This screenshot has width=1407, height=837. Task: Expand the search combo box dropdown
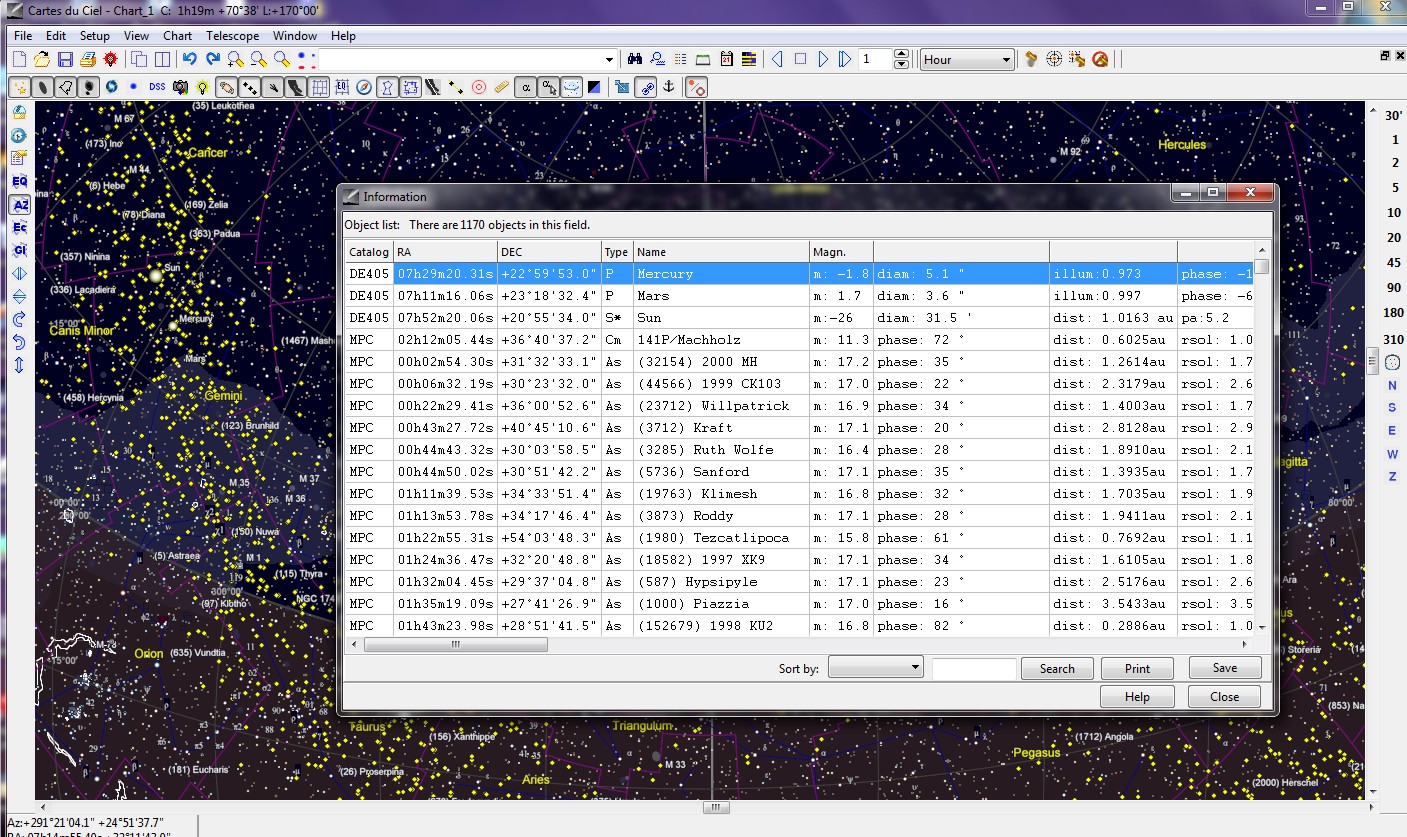[609, 60]
